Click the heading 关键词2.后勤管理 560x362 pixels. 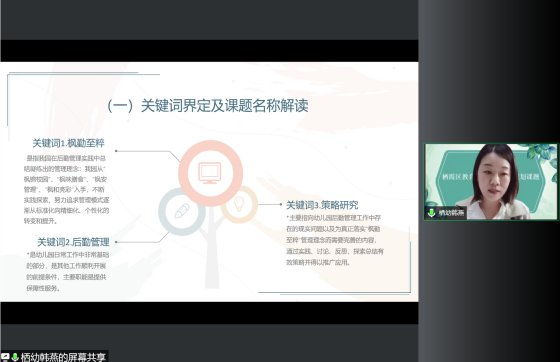73,242
